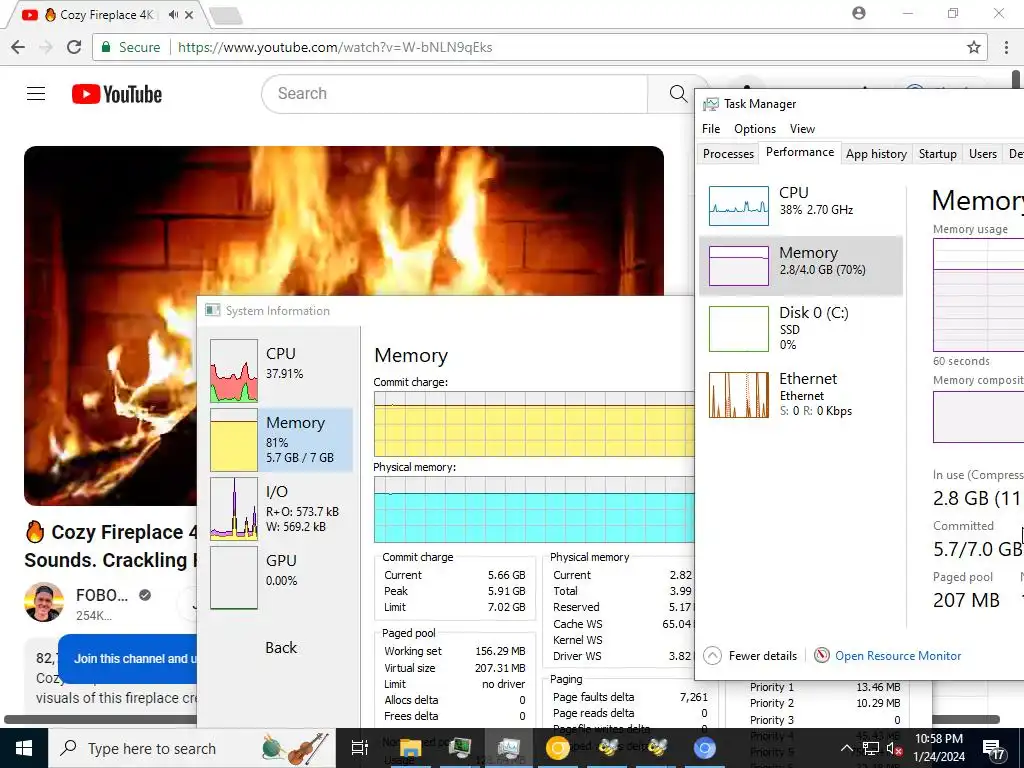
Task: Open the Options menu in Task Manager
Action: click(755, 129)
